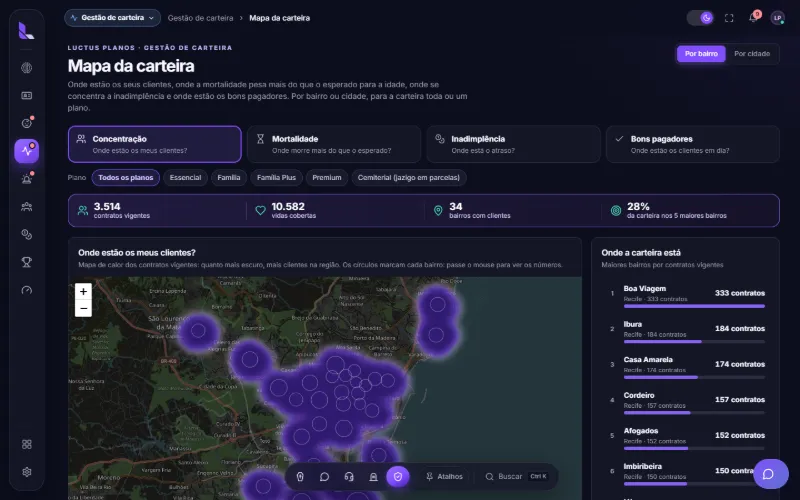800x500 pixels.
Task: Filter by Essencial plan
Action: (x=185, y=178)
